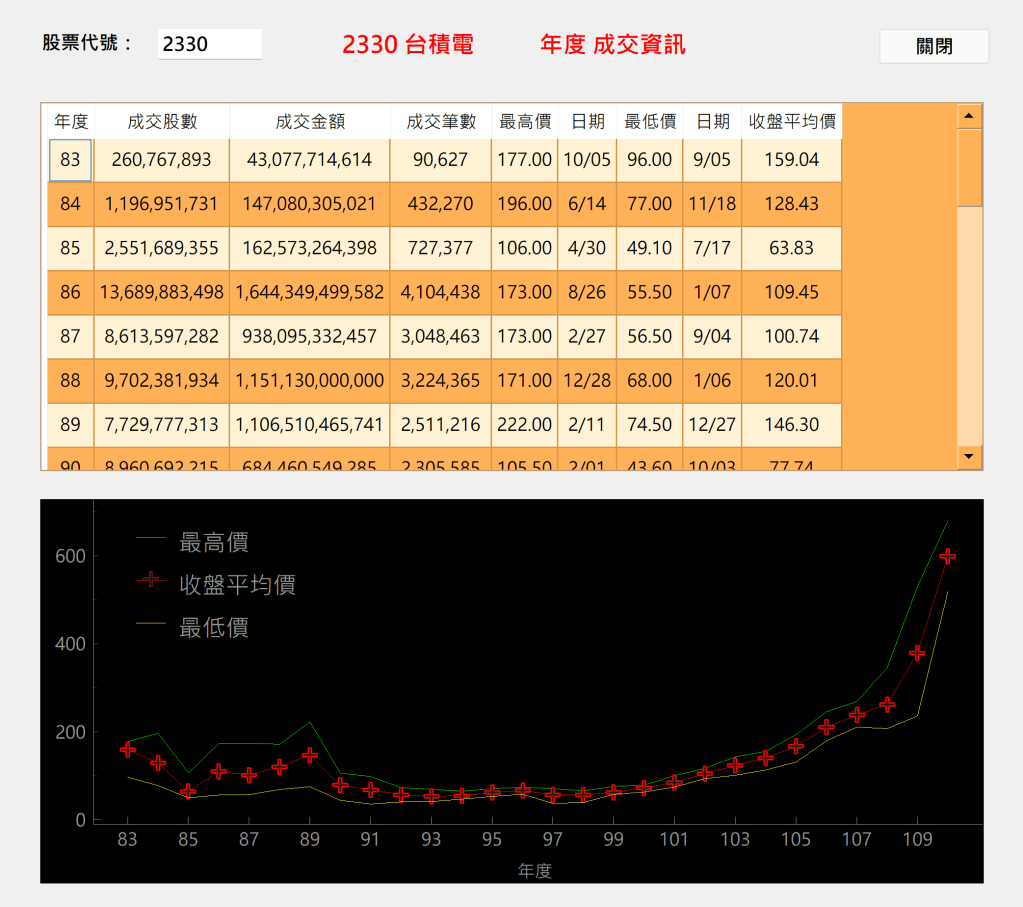Click the 成交股數 column header
1023x907 pixels.
click(162, 122)
